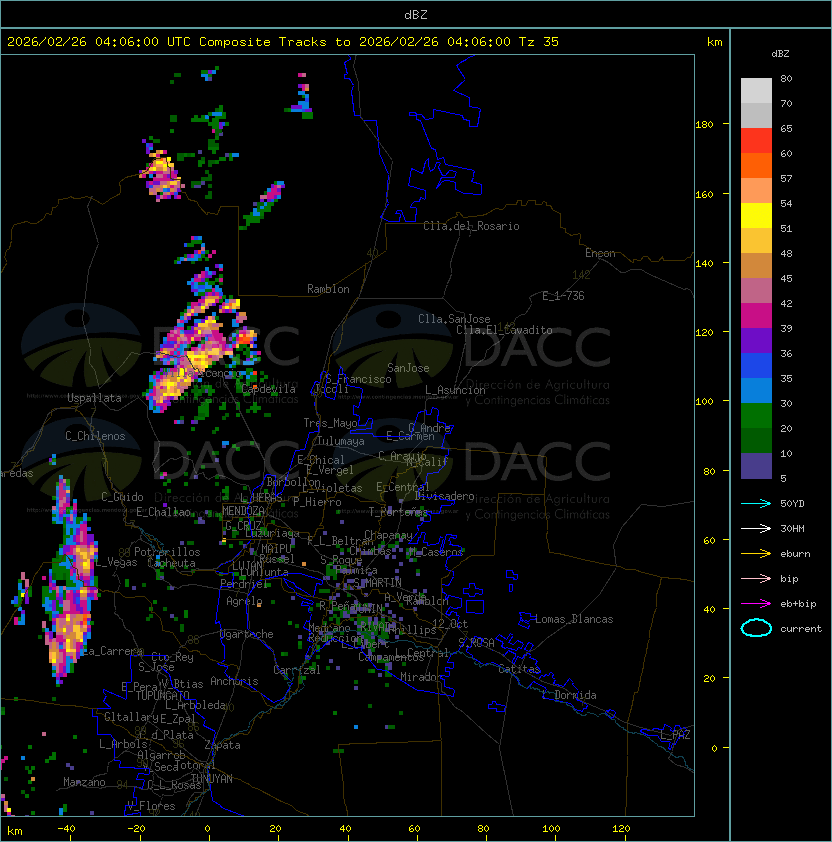Click the 'eburn' legend label
The width and height of the screenshot is (832, 842).
click(x=795, y=554)
